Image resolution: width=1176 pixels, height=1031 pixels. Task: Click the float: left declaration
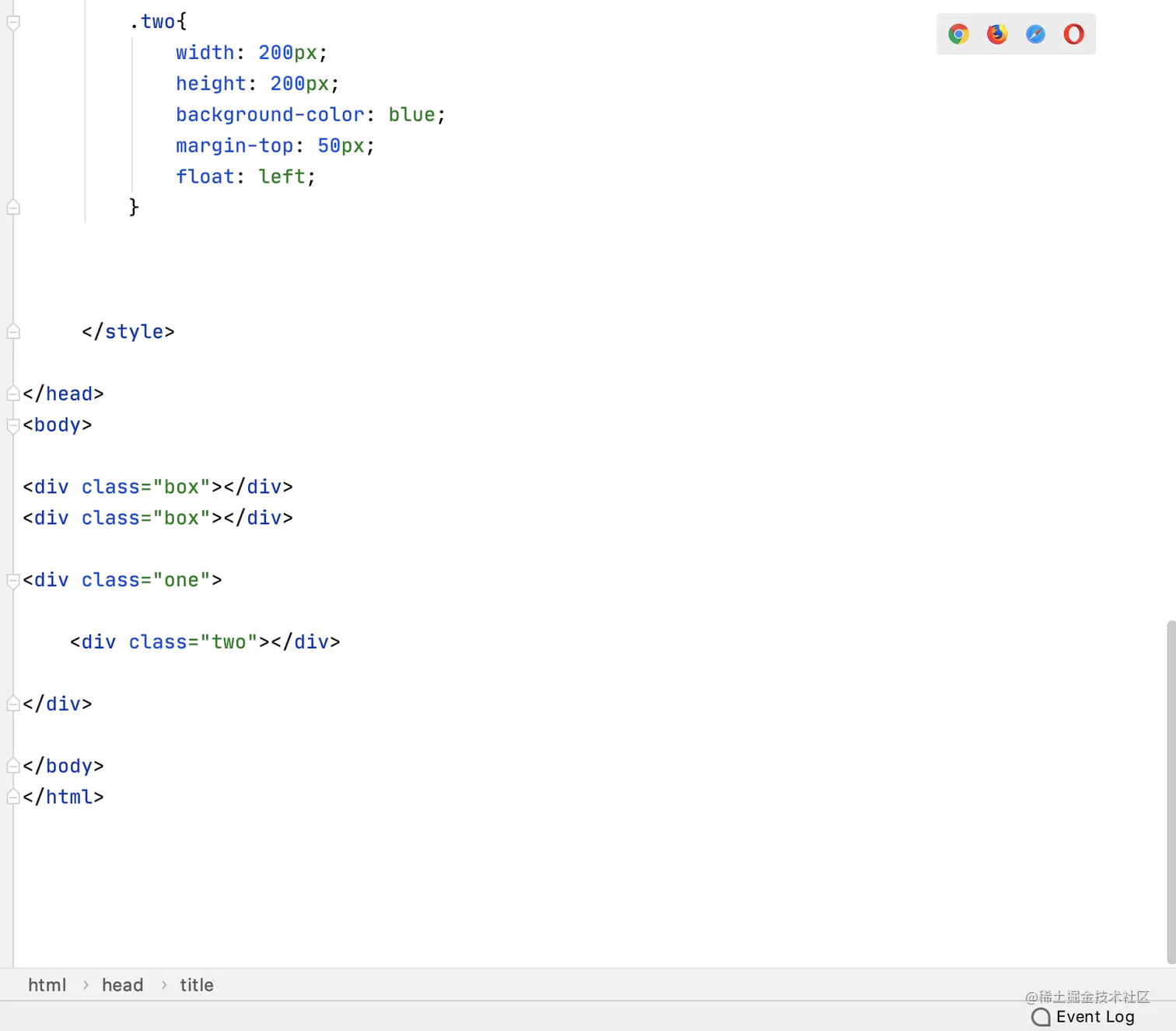click(245, 177)
